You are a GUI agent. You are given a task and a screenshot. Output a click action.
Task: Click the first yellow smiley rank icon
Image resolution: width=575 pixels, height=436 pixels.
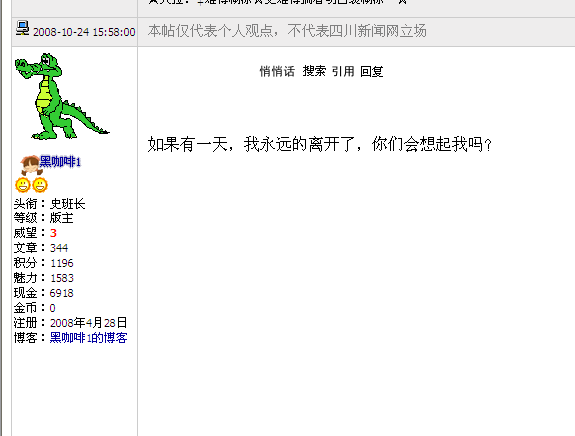[x=23, y=185]
